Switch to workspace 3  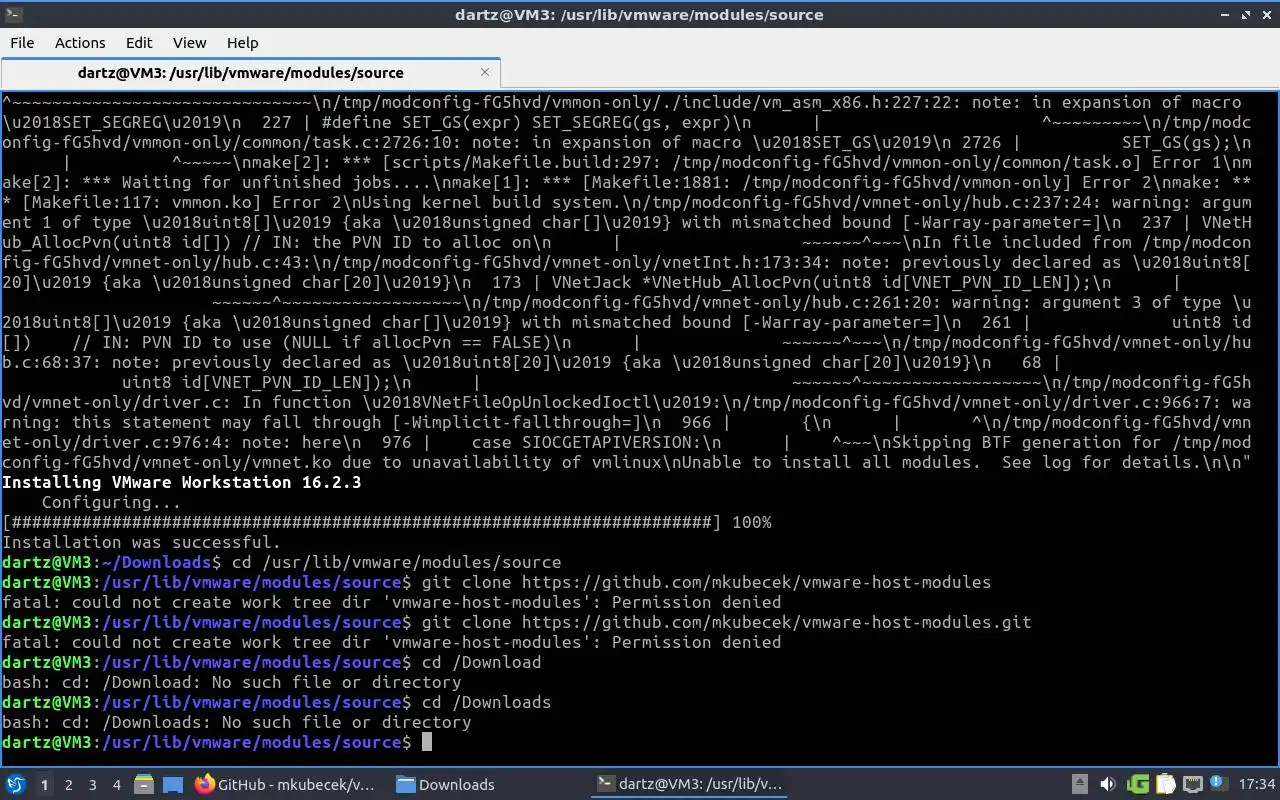92,785
